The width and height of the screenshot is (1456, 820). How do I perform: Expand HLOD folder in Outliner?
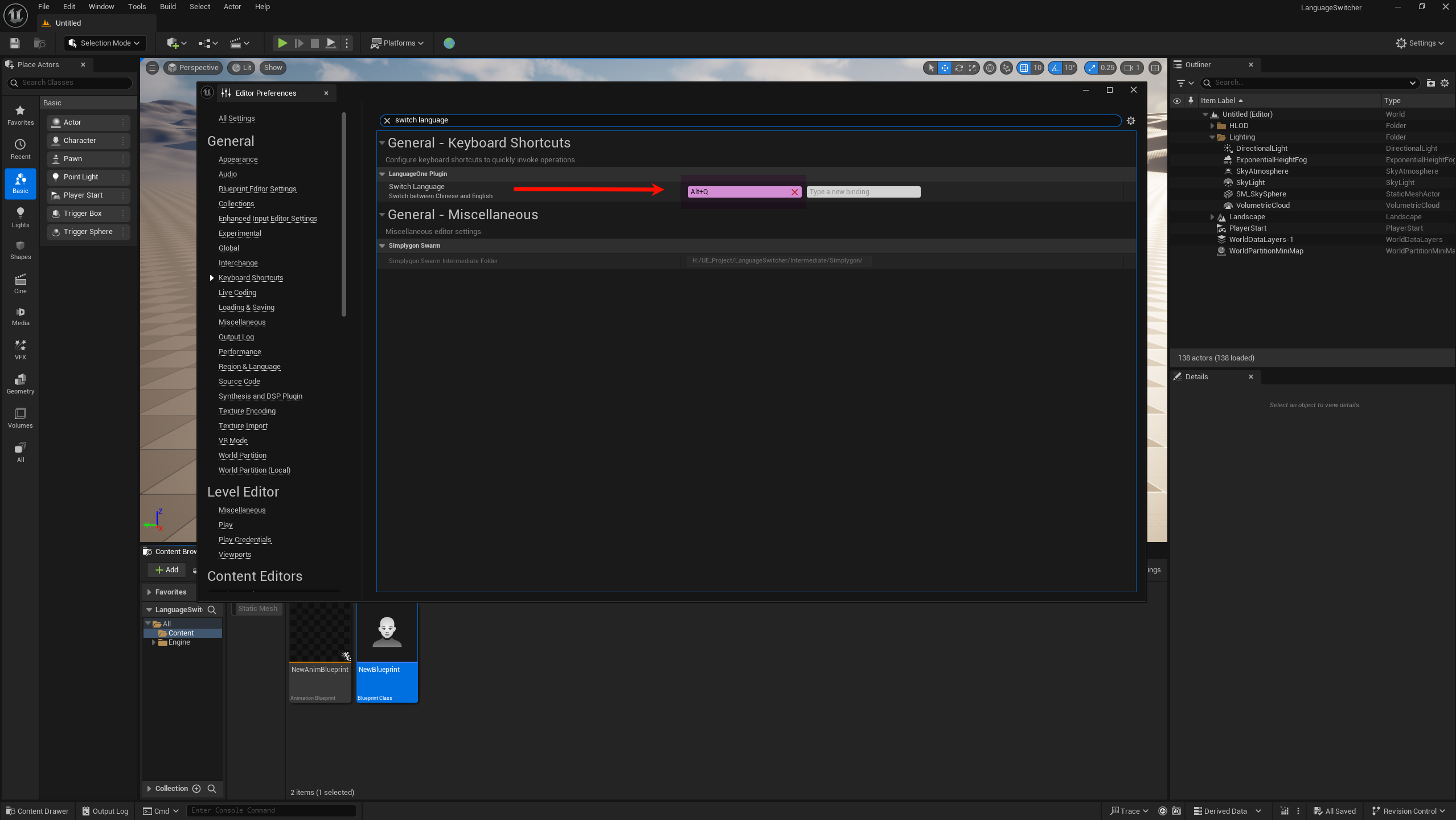1212,126
